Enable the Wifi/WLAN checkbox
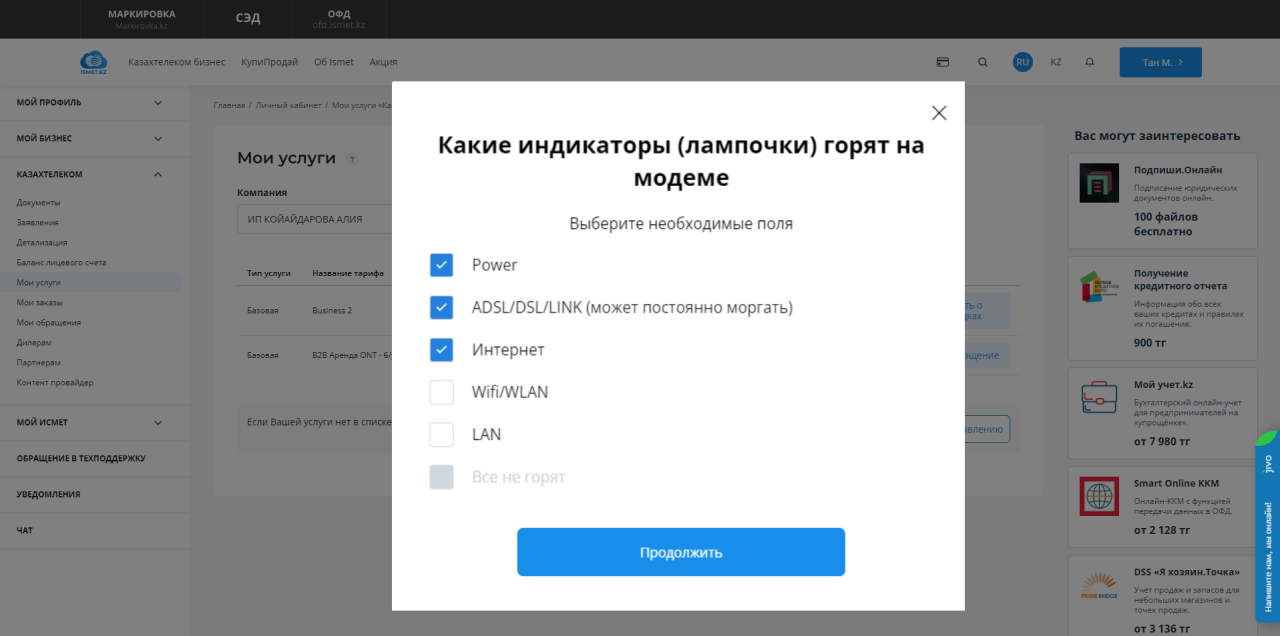The height and width of the screenshot is (636, 1280). pyautogui.click(x=442, y=392)
